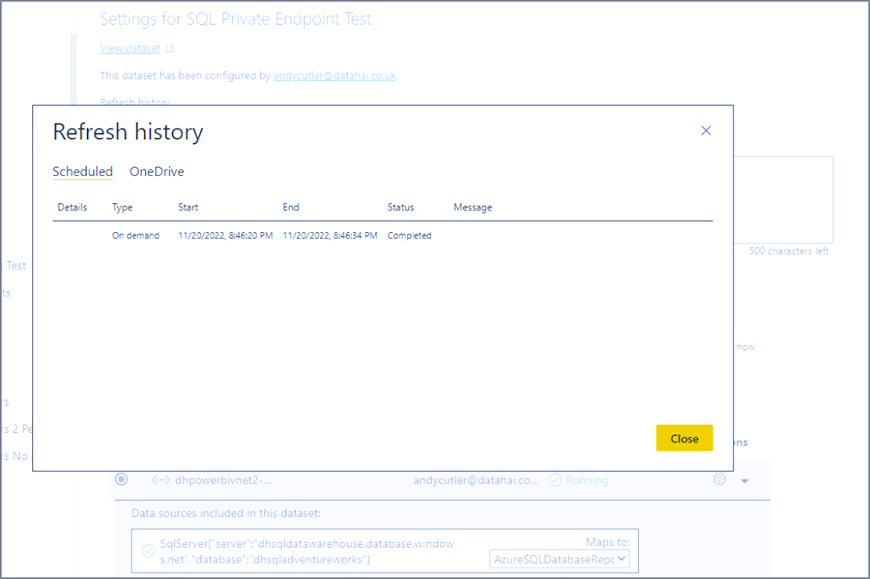Click the Settings for SQL Private Endpoint Test heading
870x579 pixels.
tap(235, 19)
